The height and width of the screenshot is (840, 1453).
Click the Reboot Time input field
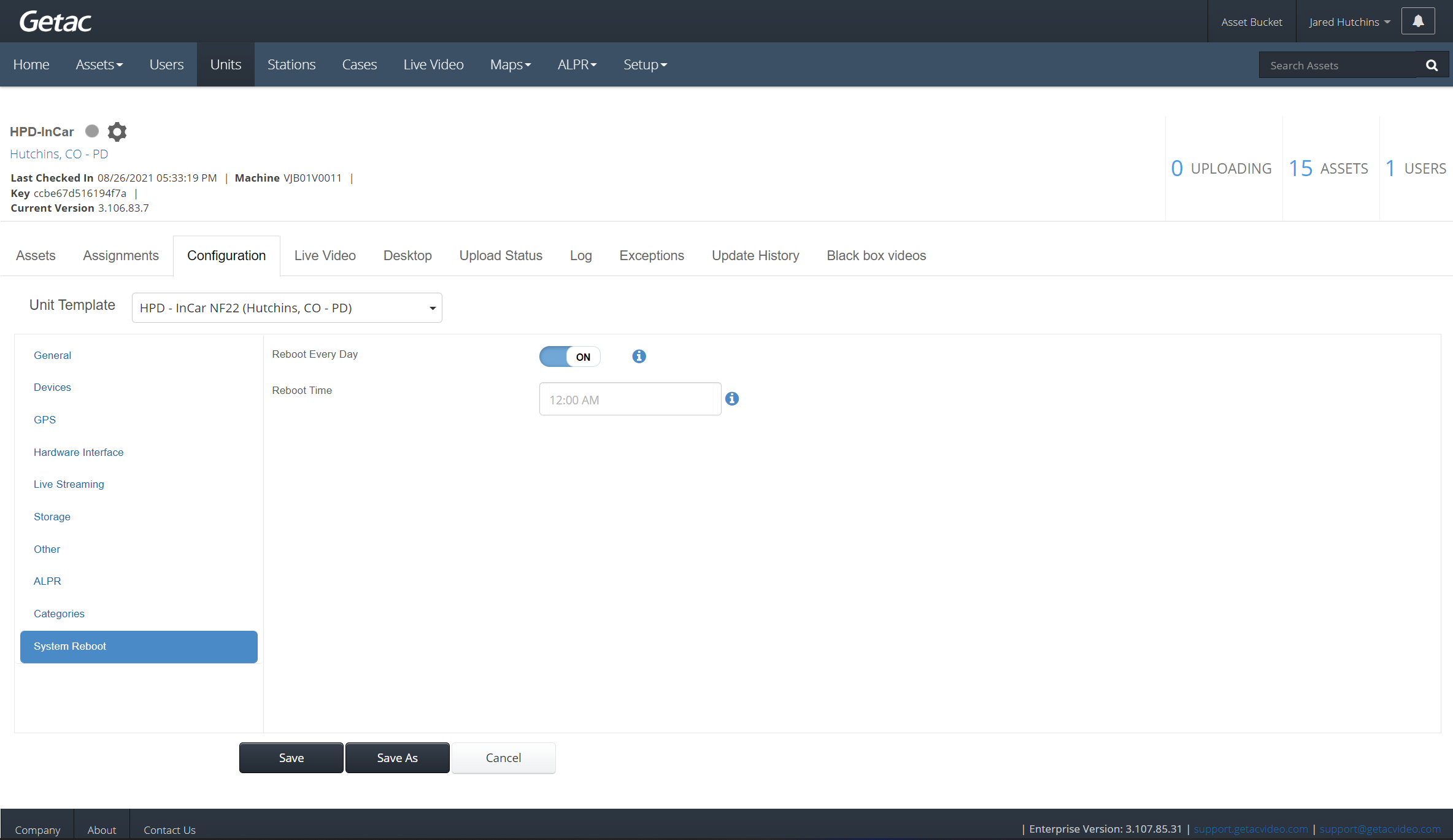click(x=630, y=399)
